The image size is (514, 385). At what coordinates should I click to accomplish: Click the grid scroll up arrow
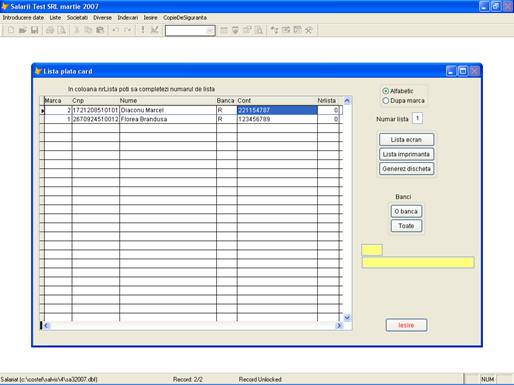coord(347,100)
